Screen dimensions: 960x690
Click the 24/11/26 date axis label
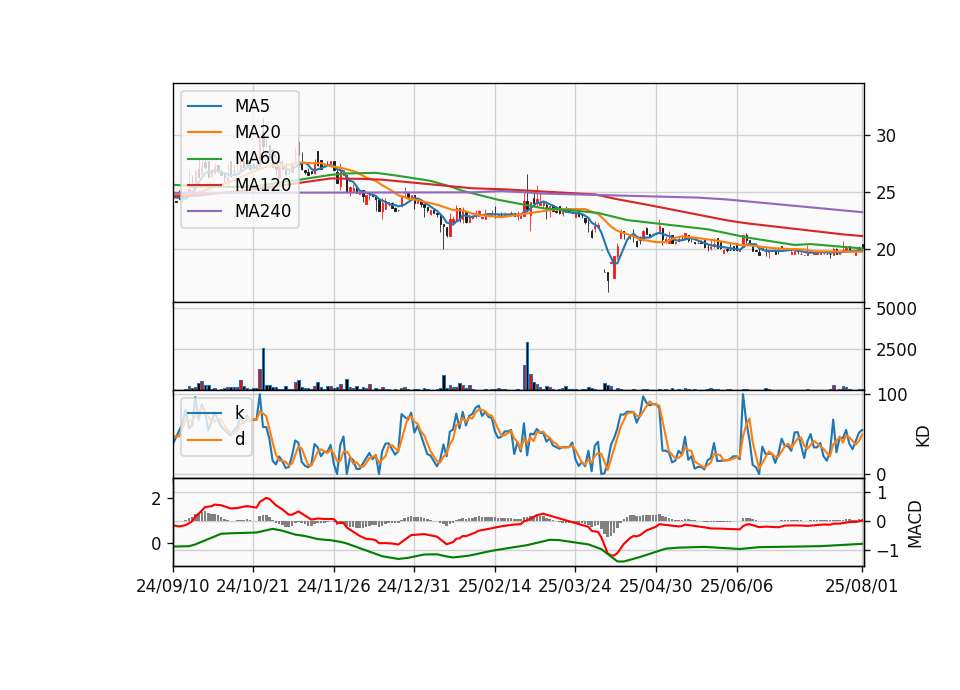point(334,586)
